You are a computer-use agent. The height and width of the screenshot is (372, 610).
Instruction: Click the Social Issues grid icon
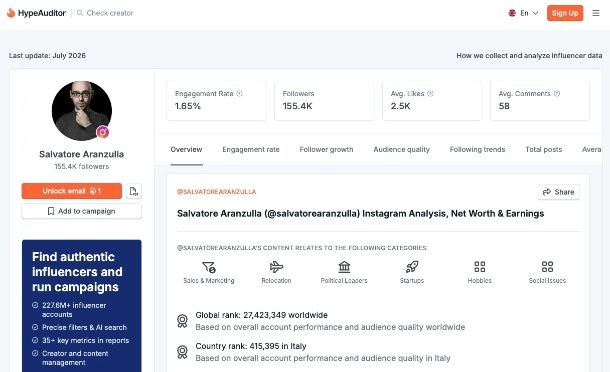(547, 267)
